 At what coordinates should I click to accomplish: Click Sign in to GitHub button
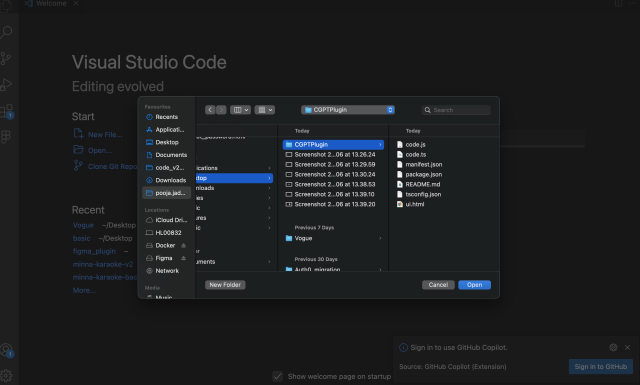[x=600, y=366]
